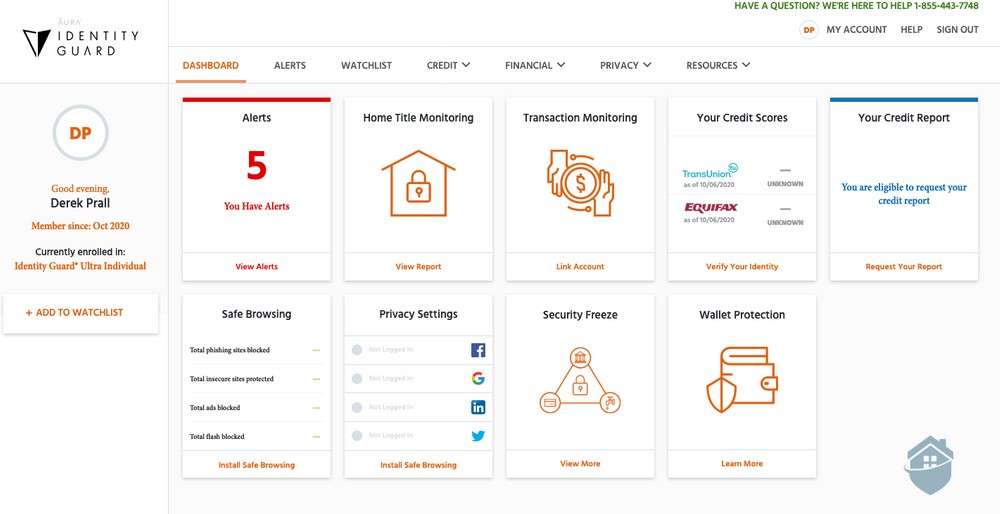The image size is (1000, 514).
Task: Click the Facebook icon in Privacy Settings
Action: point(478,350)
